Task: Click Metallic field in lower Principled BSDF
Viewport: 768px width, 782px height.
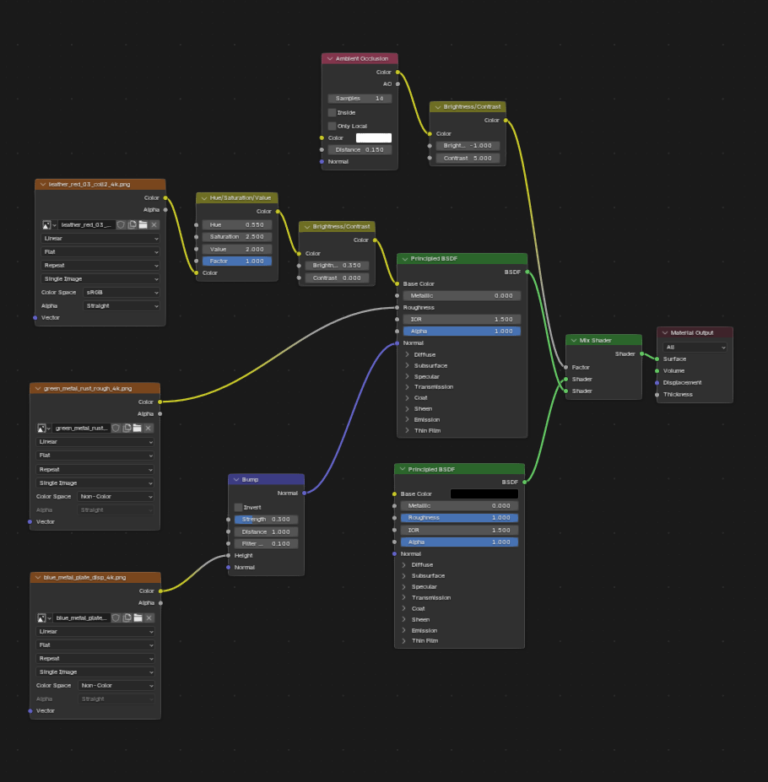Action: [459, 506]
